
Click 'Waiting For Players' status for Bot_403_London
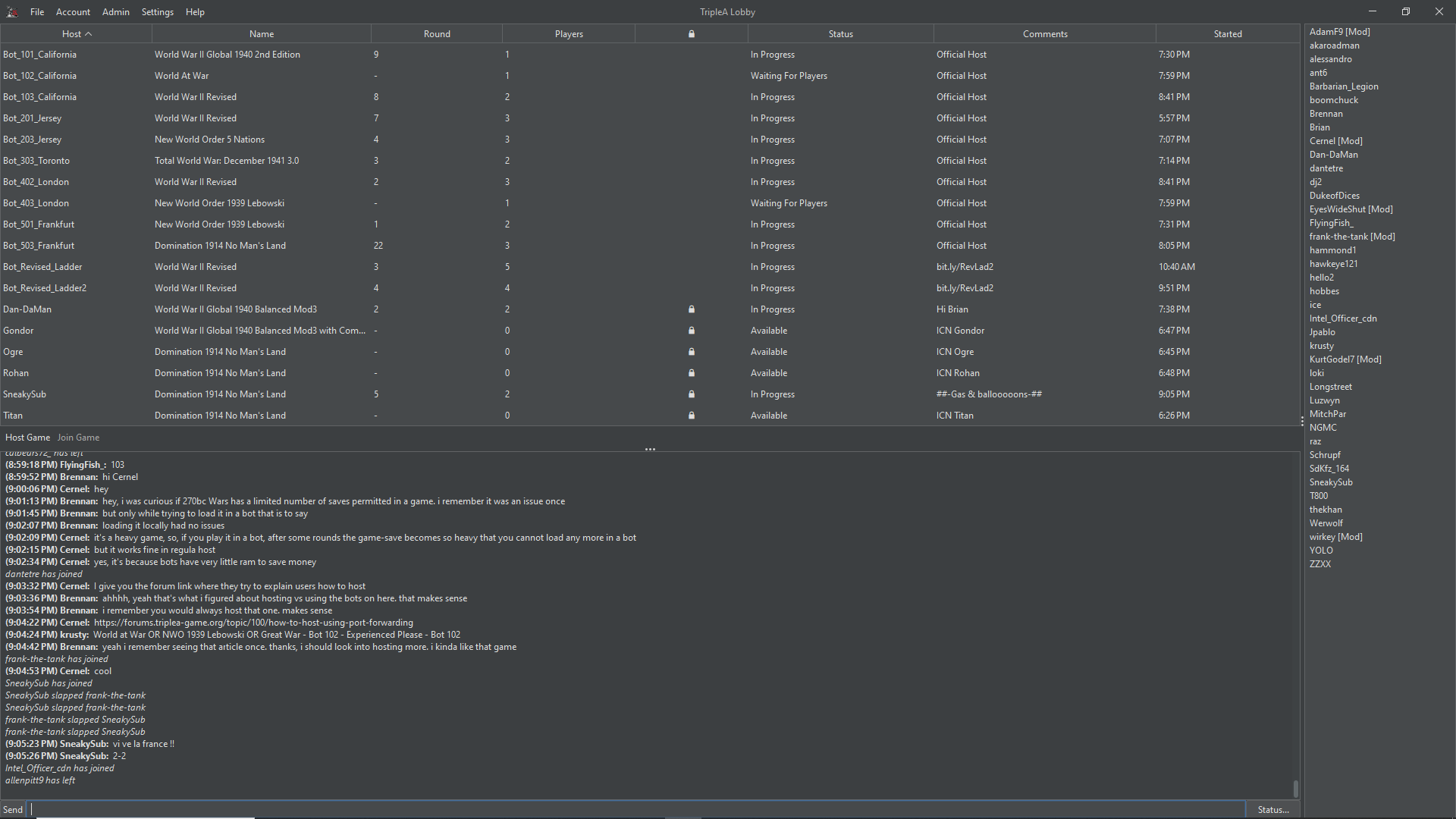(x=789, y=203)
